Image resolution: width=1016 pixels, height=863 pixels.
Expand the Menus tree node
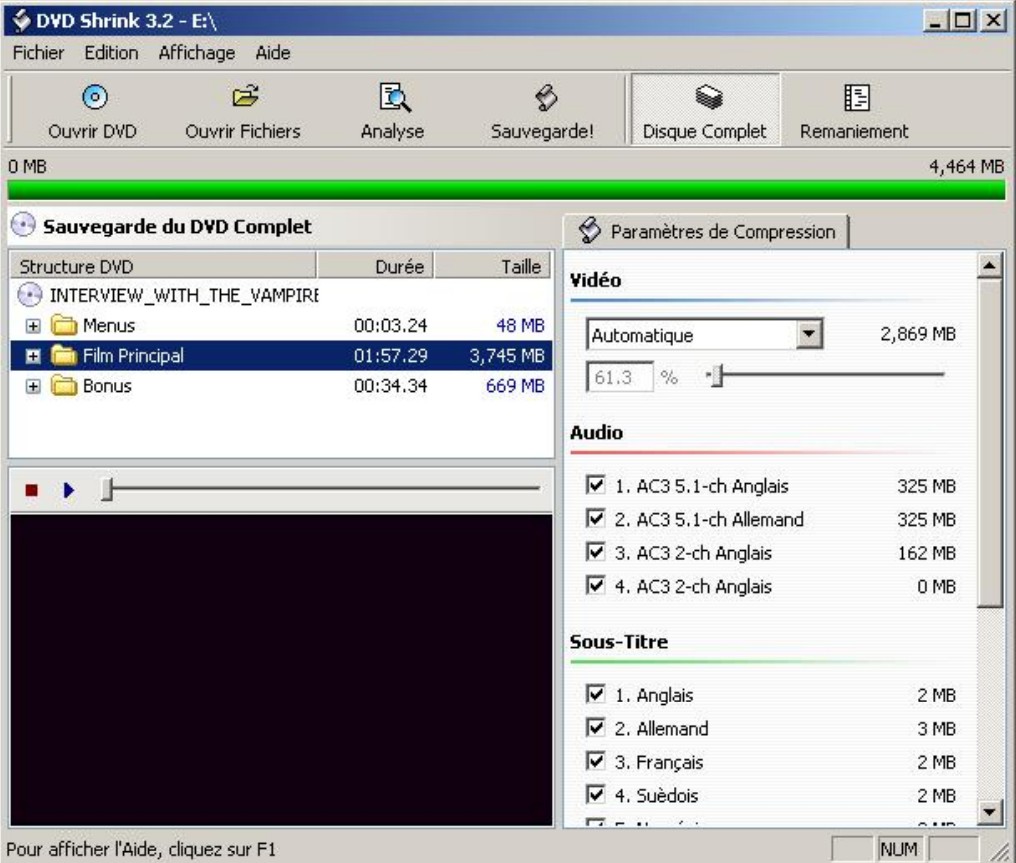(32, 325)
